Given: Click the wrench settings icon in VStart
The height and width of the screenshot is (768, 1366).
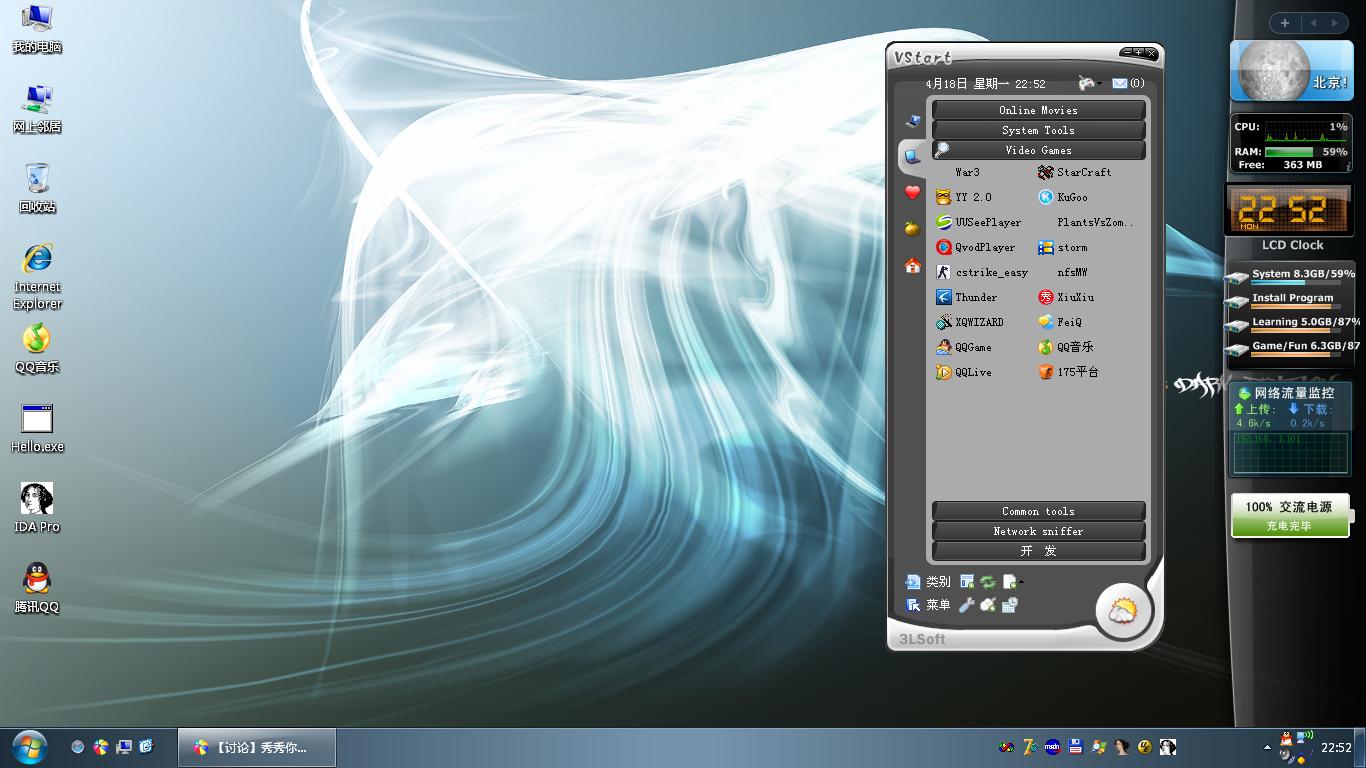Looking at the screenshot, I should (x=966, y=605).
